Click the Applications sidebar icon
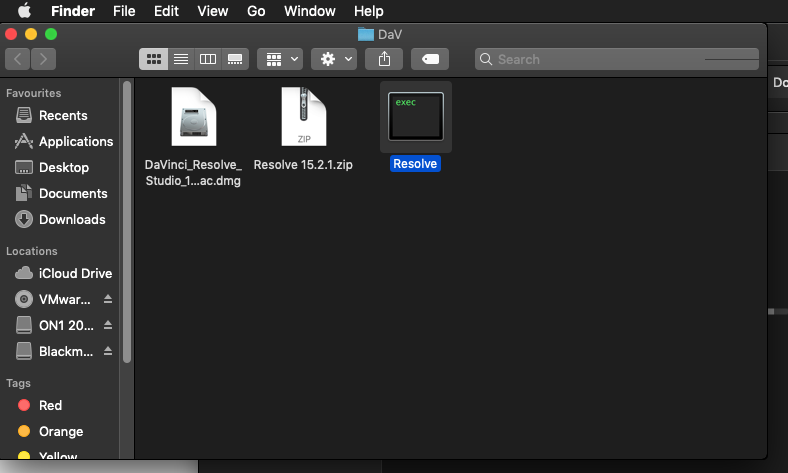The height and width of the screenshot is (473, 788). point(24,141)
